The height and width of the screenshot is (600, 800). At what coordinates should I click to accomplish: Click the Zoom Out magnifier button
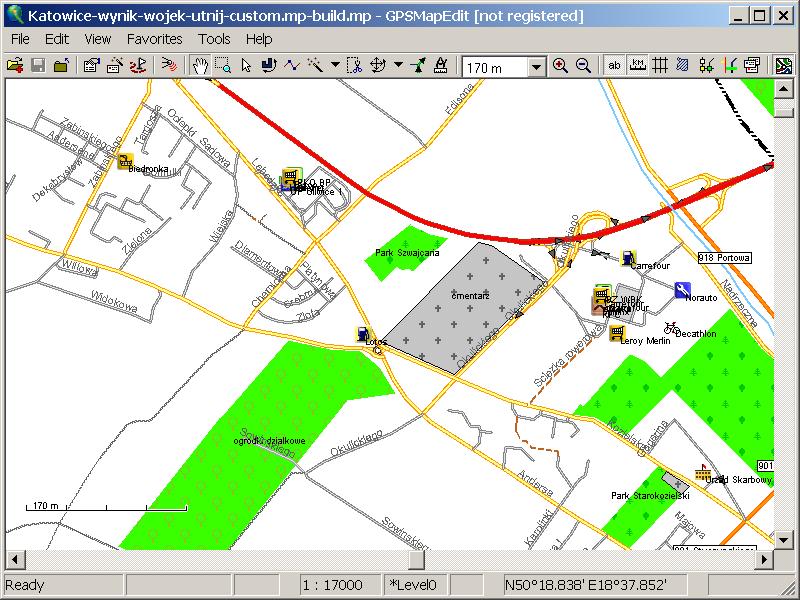pos(583,66)
